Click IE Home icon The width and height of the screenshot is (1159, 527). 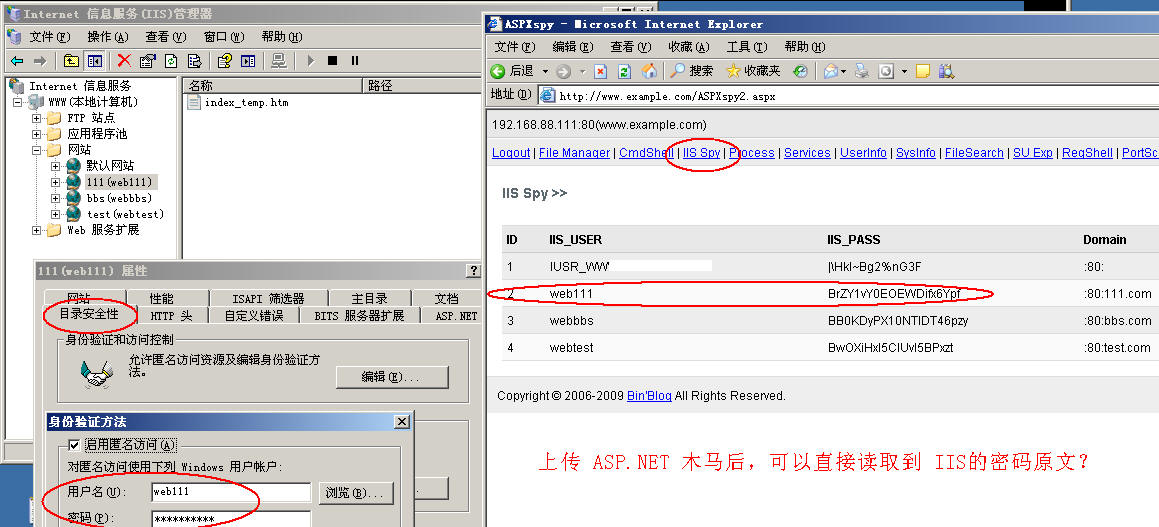(x=649, y=71)
